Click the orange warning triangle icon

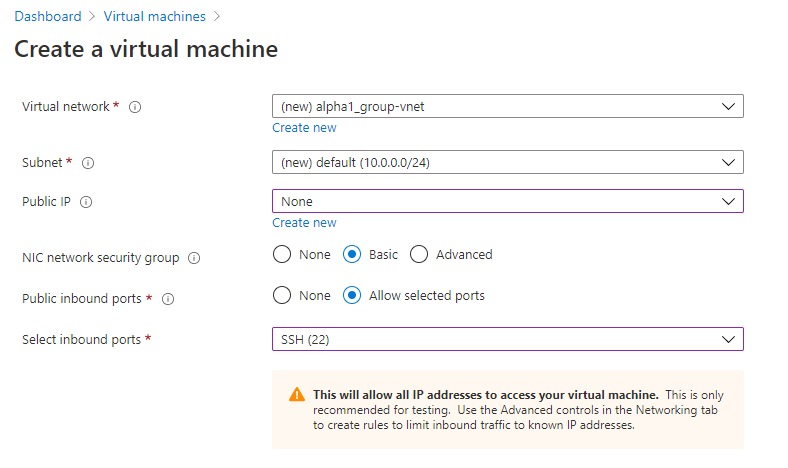click(297, 395)
